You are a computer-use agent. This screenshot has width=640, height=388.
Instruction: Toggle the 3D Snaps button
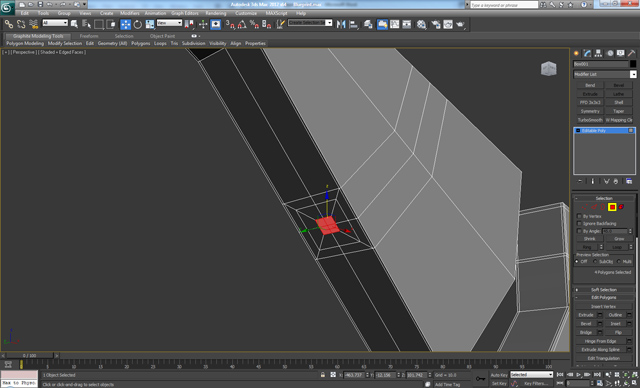coord(230,24)
